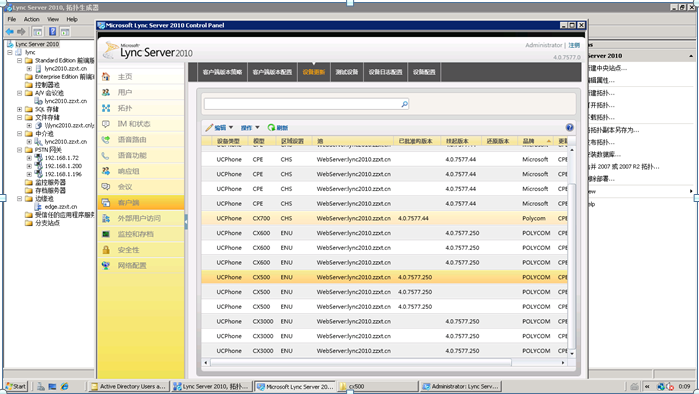
Task: Select the CX700 CHS Polycom device row
Action: [385, 218]
